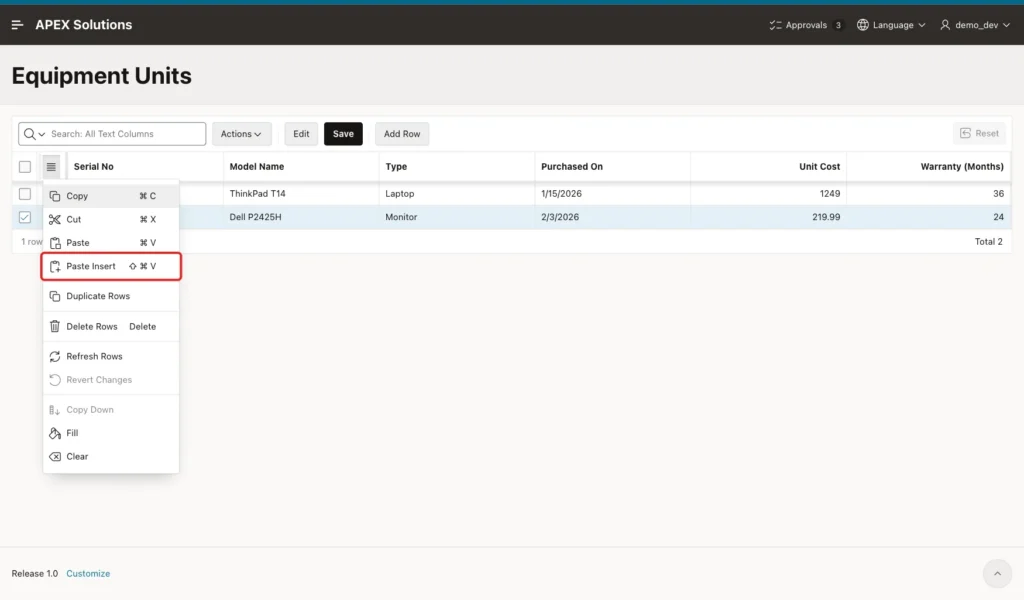
Task: Select Revert Changes menu entry
Action: (111, 380)
